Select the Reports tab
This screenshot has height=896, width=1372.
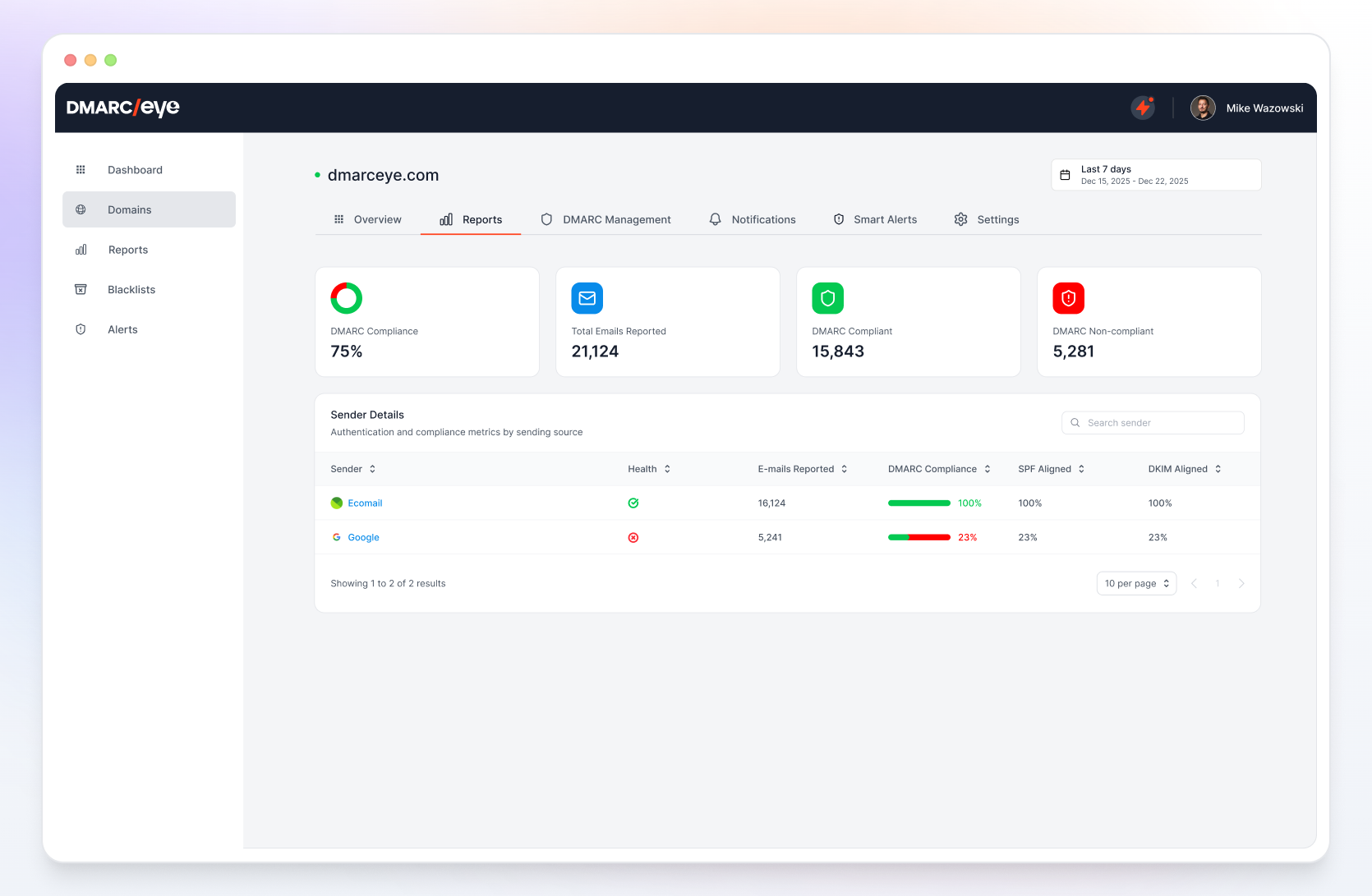(471, 219)
